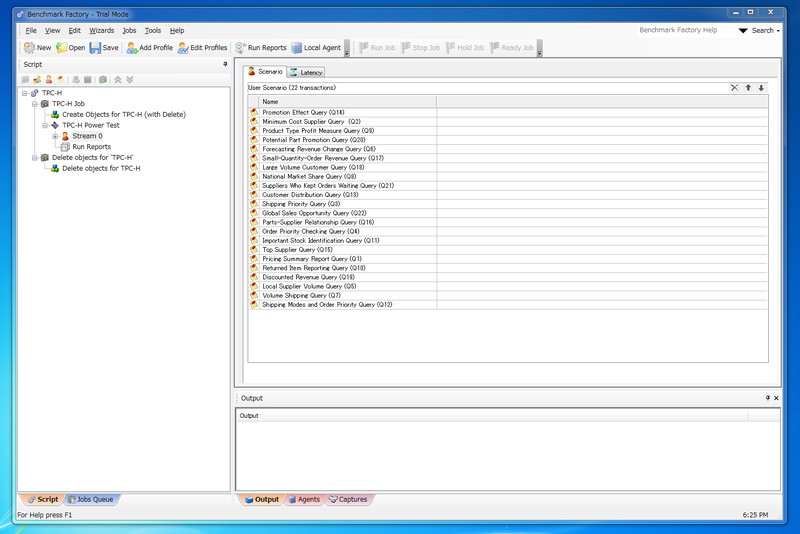Click the pin icon of the Output panel
The image size is (800, 534).
tap(767, 398)
